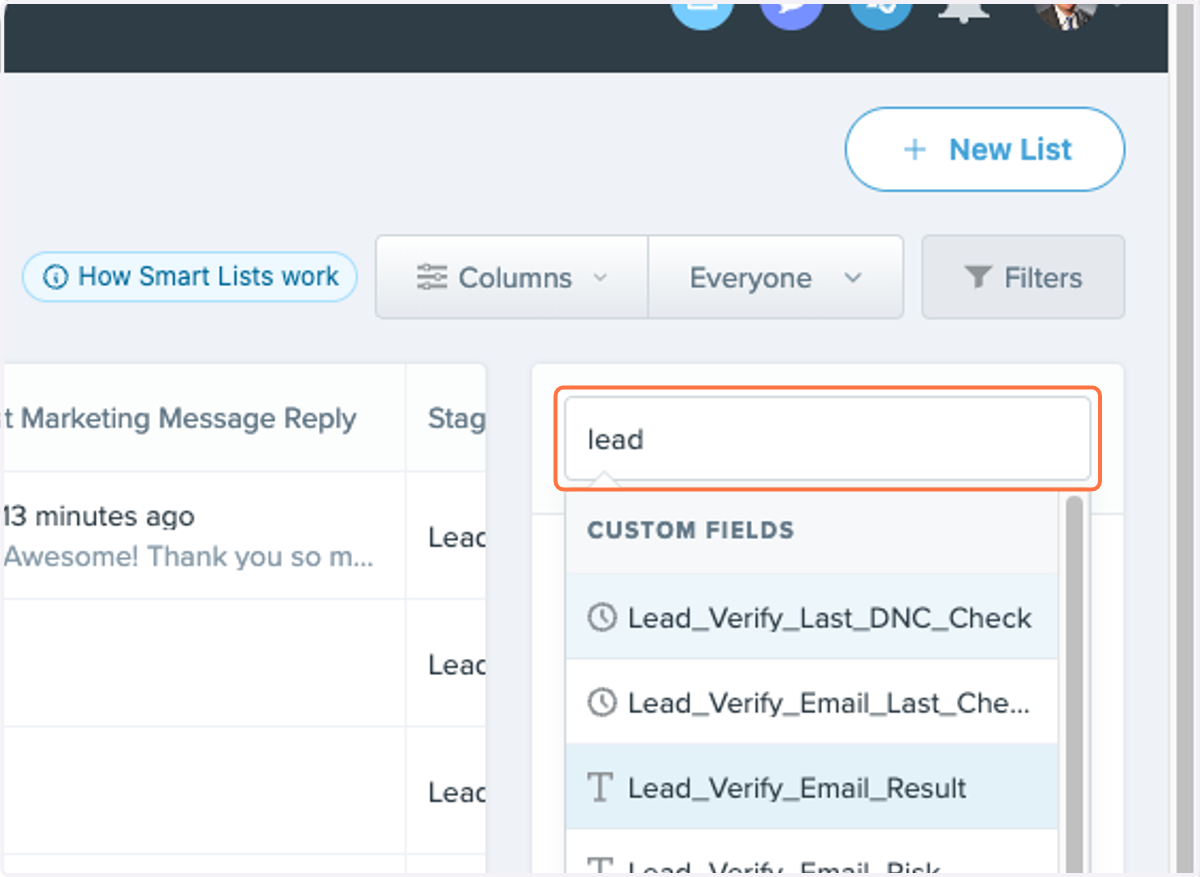
Task: Select Lead_Verify_Email_Last_Che... field
Action: pyautogui.click(x=811, y=702)
